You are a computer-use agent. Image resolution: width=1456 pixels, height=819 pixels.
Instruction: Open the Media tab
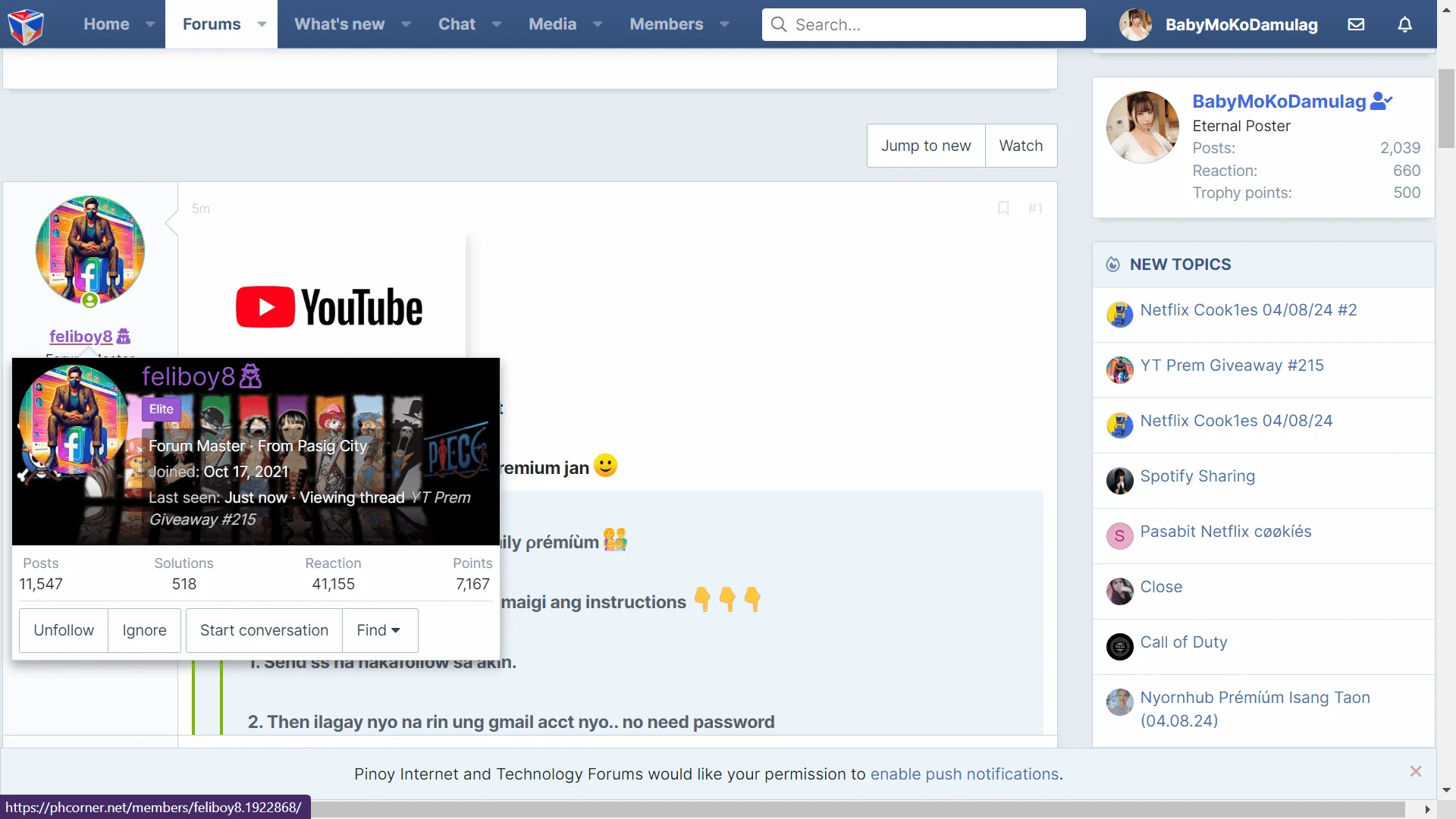coord(552,24)
